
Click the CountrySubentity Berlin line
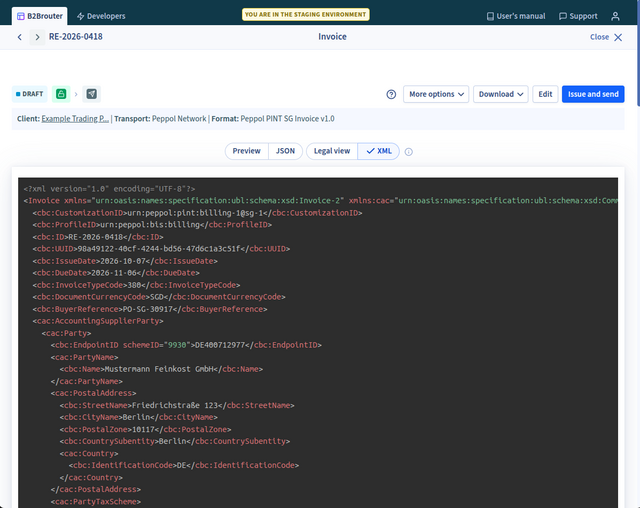pos(175,441)
